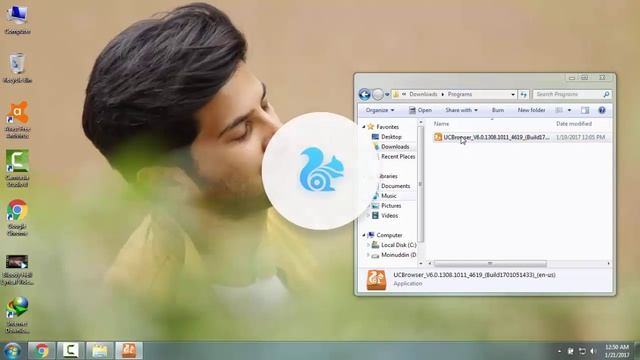The width and height of the screenshot is (640, 360).
Task: Click the UCBrowser icon in the details pane
Action: (376, 280)
